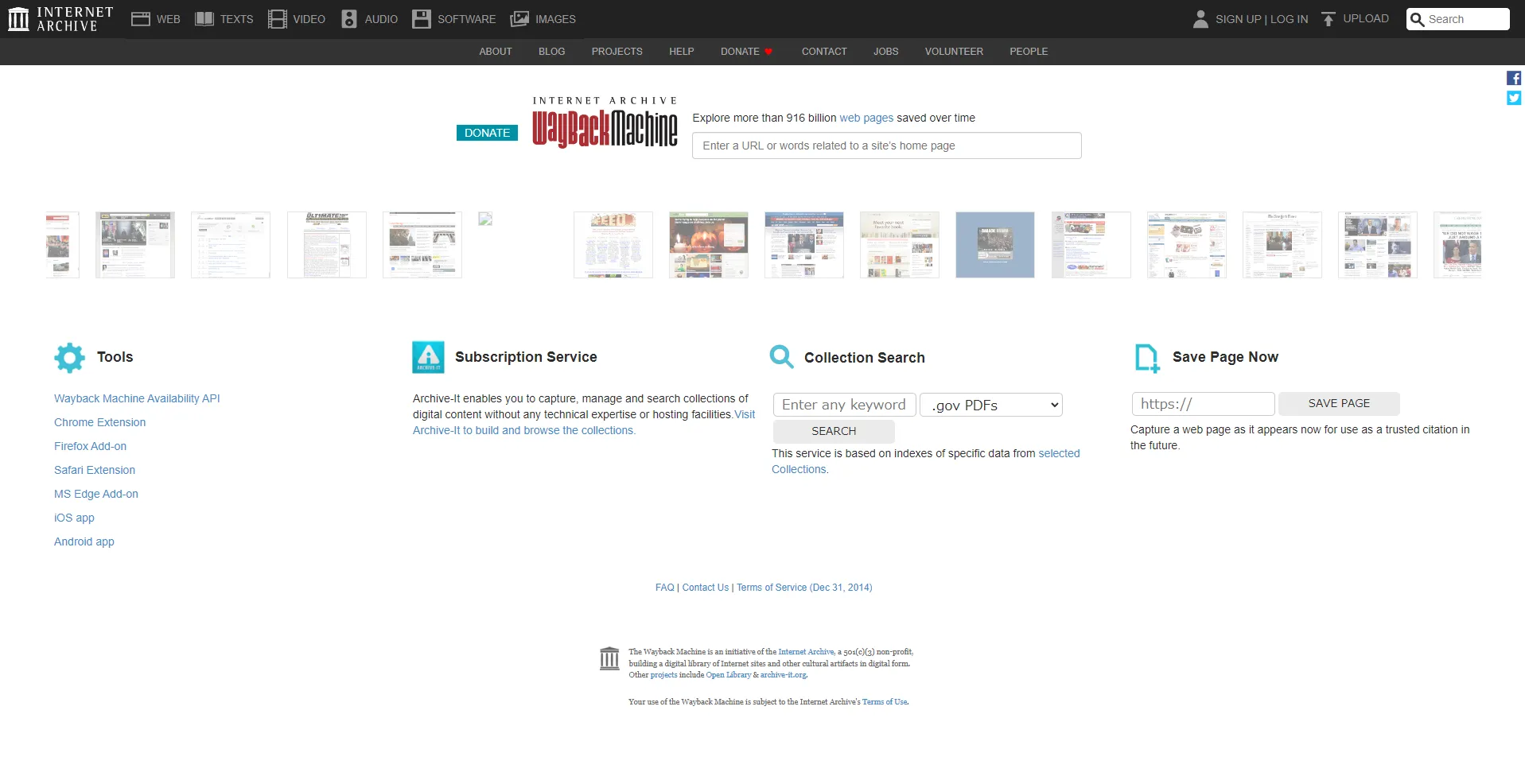Open the Video filmstrip icon
This screenshot has width=1525, height=784.
(277, 19)
